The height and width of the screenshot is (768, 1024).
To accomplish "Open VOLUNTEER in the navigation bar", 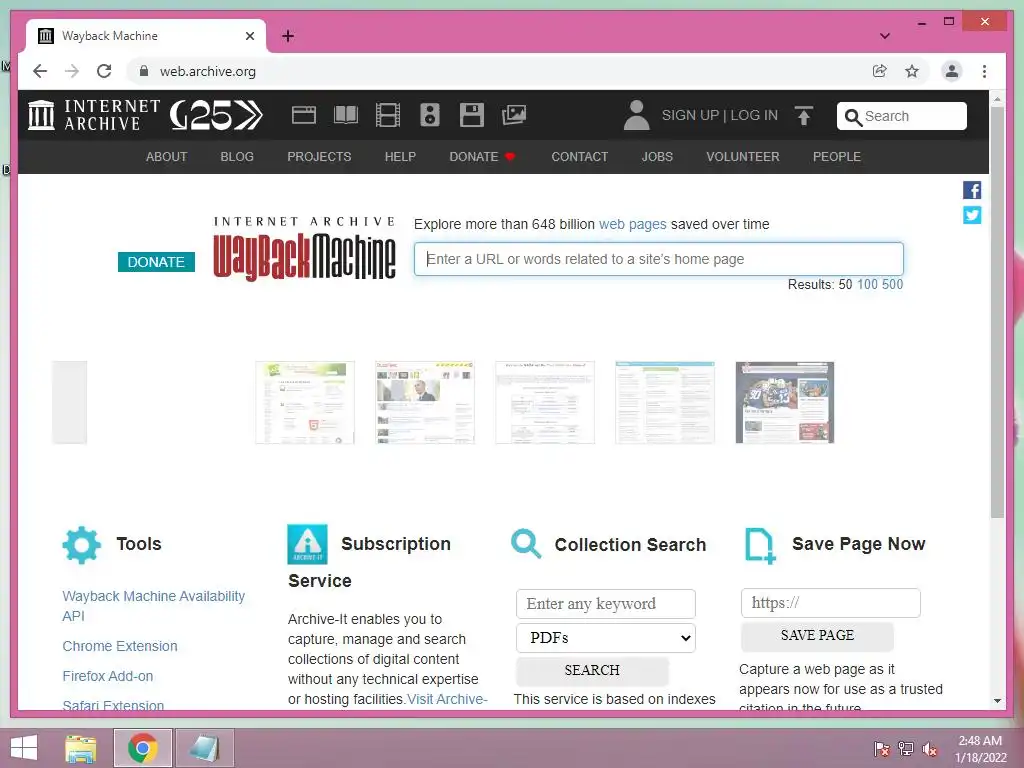I will click(x=743, y=157).
